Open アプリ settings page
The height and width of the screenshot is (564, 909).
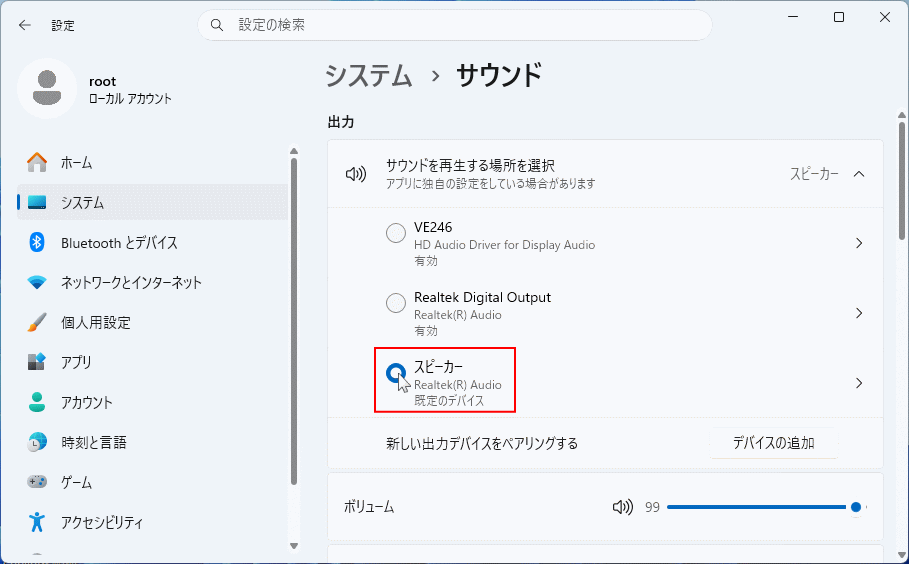coord(152,362)
